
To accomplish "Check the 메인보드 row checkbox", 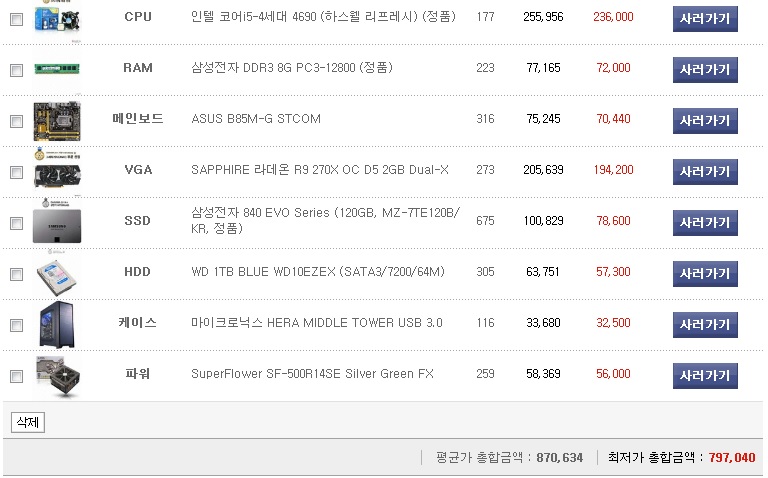I will click(16, 121).
